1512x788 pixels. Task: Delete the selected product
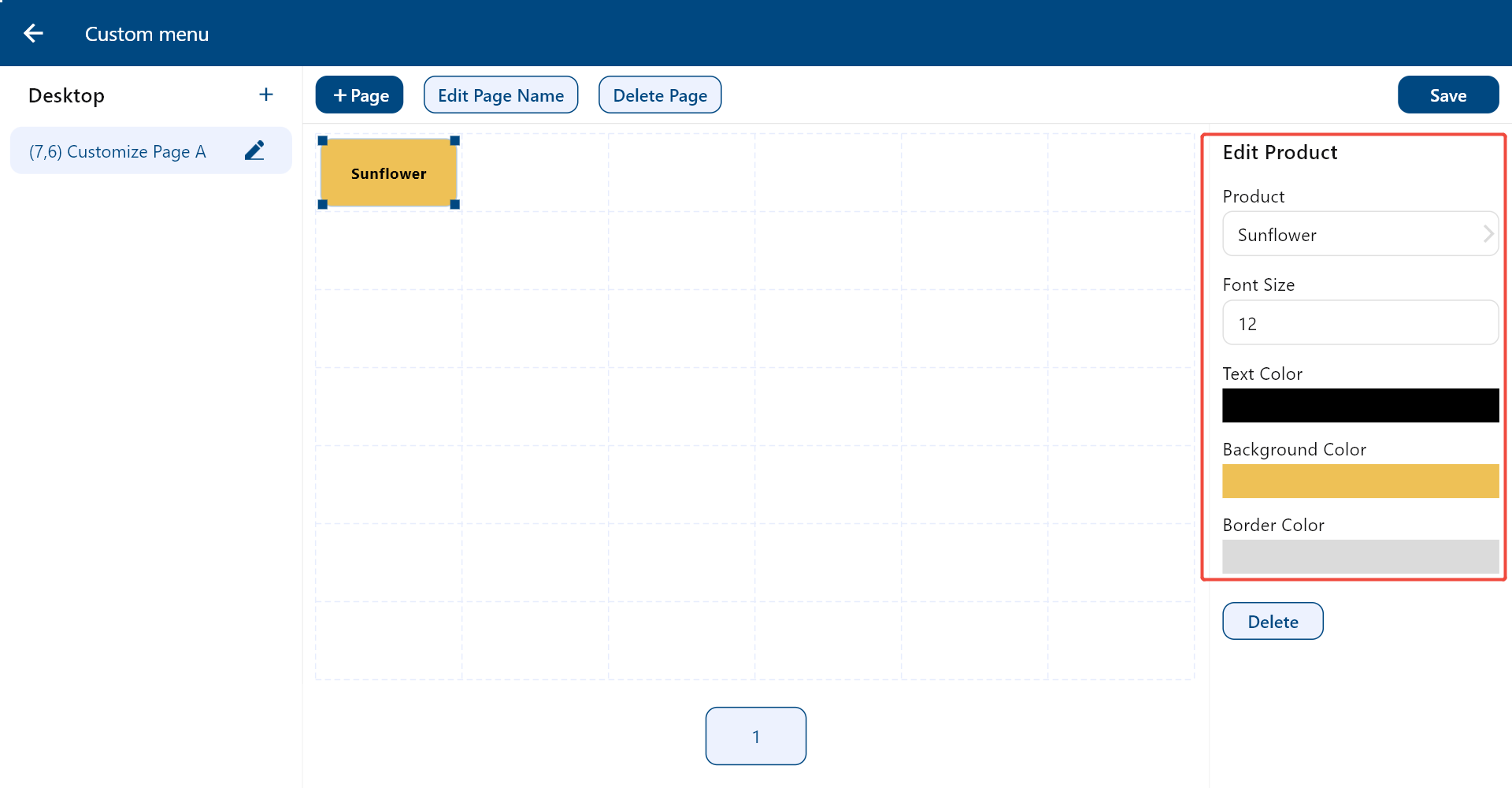pos(1273,622)
